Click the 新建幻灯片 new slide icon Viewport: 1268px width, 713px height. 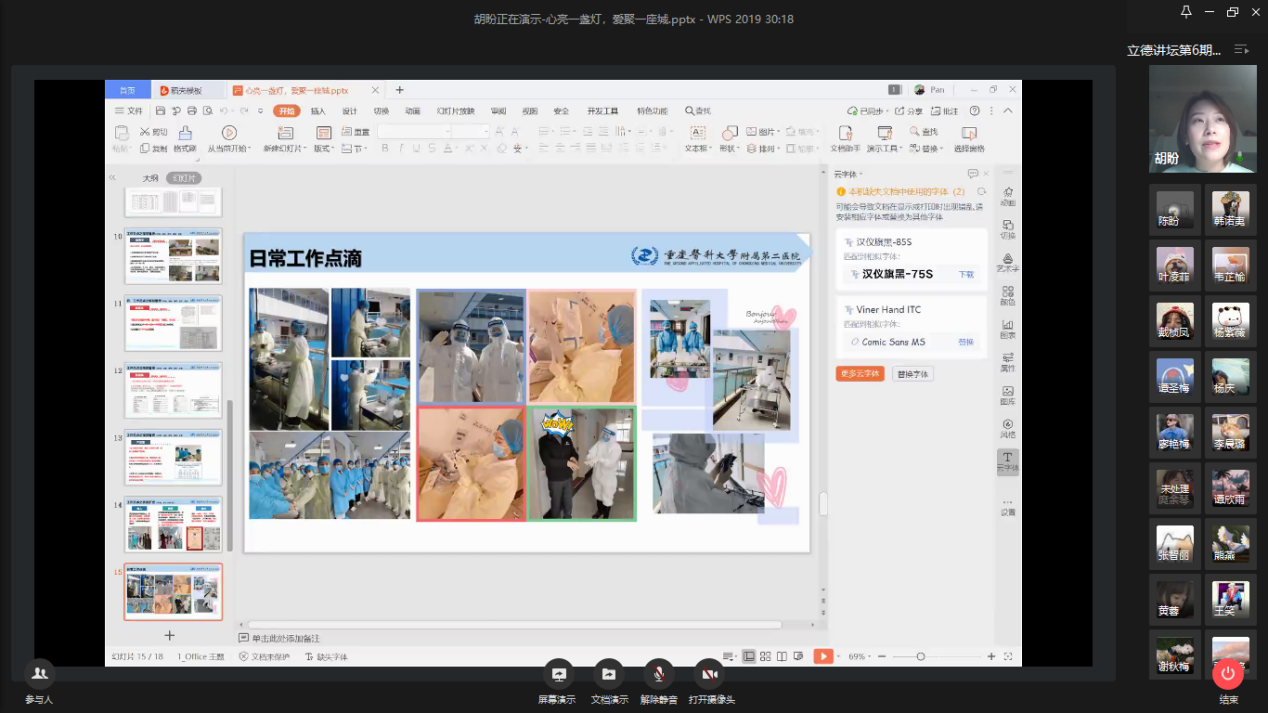point(285,133)
